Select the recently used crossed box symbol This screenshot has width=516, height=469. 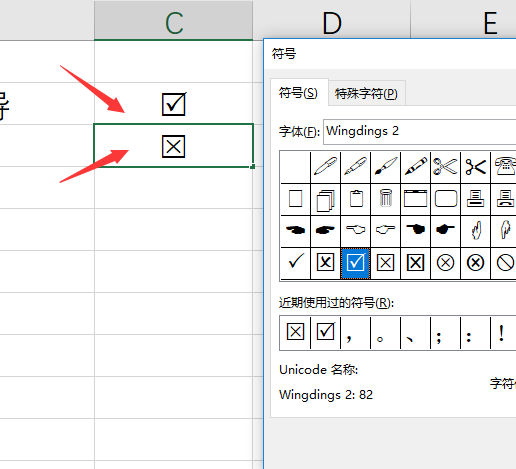[295, 332]
